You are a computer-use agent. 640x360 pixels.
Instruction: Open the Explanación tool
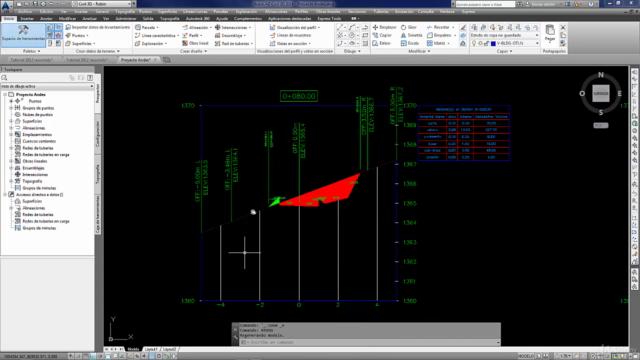pyautogui.click(x=151, y=43)
